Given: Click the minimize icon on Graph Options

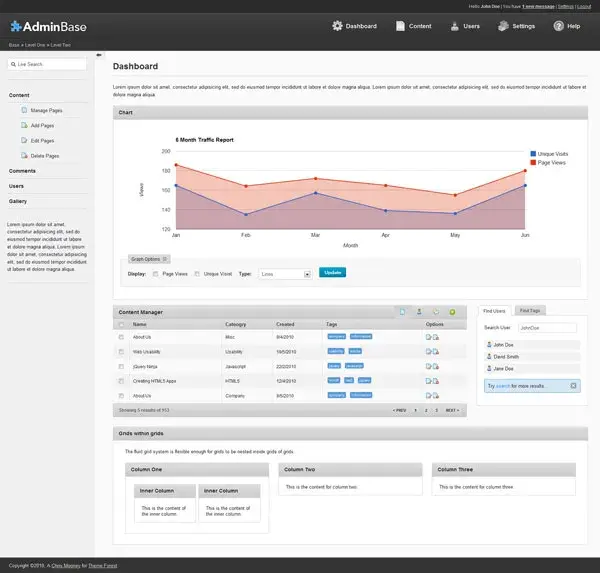Looking at the screenshot, I should tap(165, 259).
